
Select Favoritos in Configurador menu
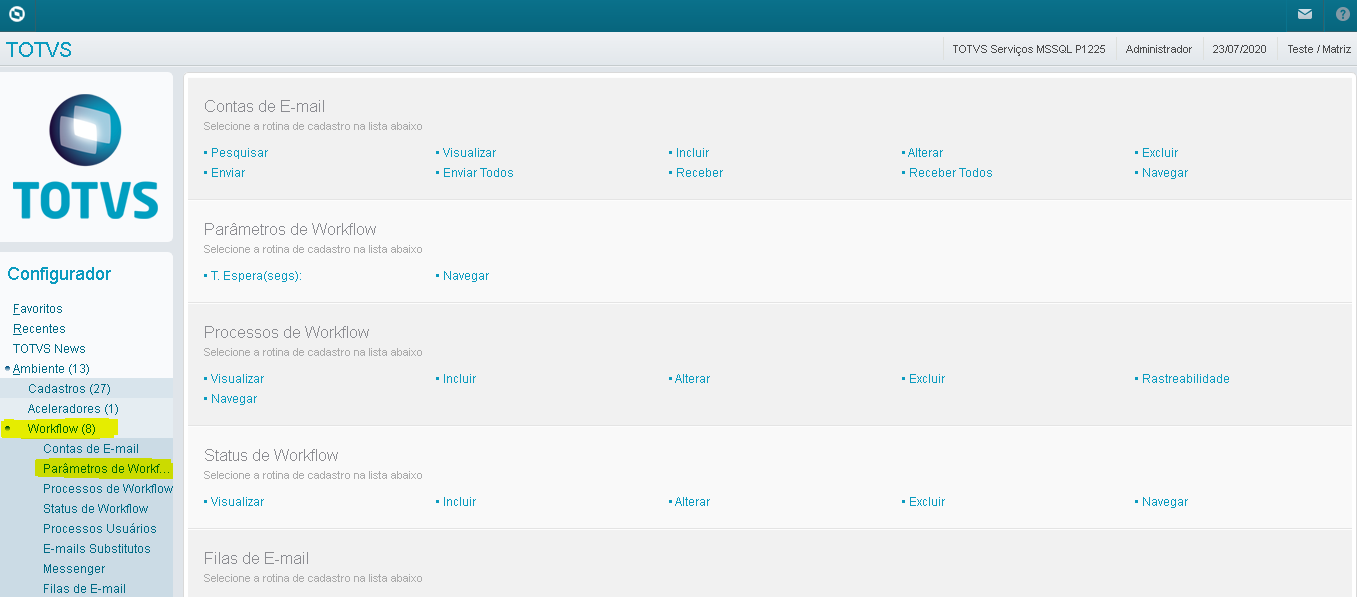38,308
